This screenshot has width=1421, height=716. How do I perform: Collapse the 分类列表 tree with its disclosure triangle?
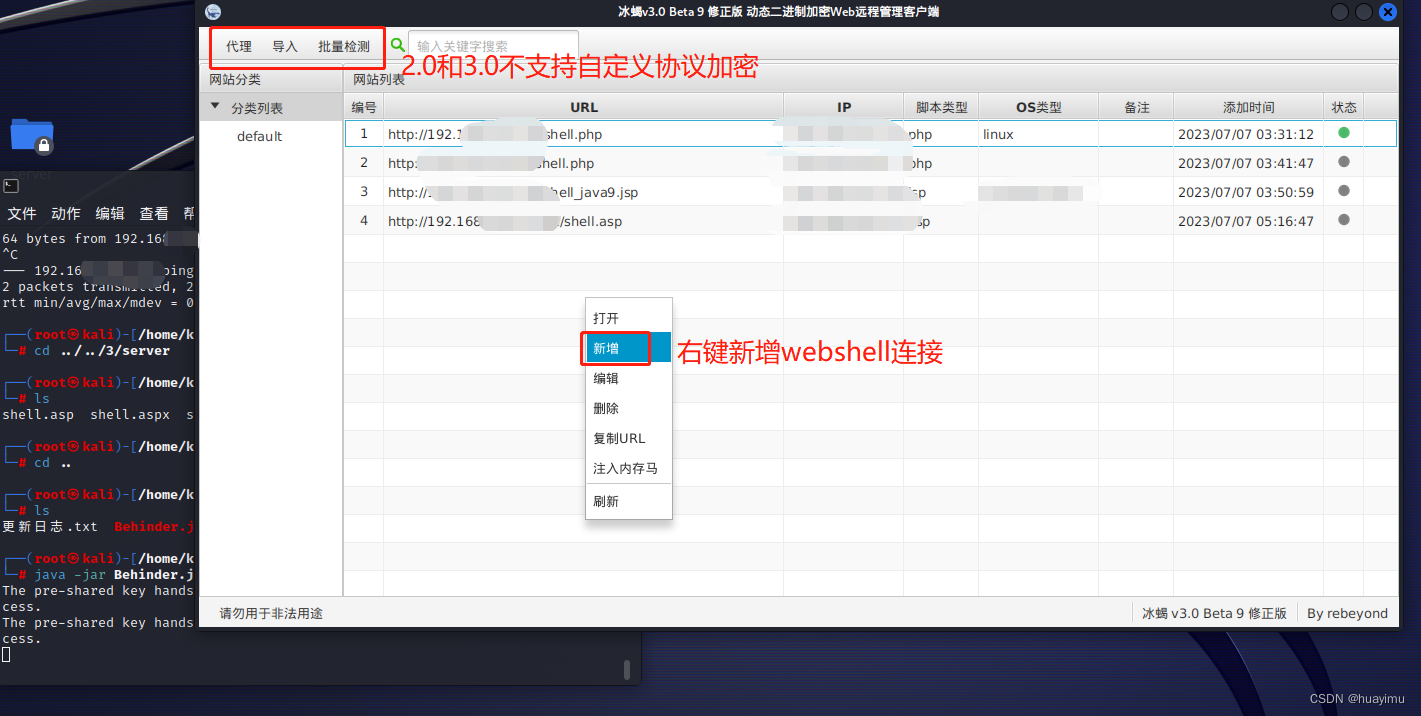[215, 107]
